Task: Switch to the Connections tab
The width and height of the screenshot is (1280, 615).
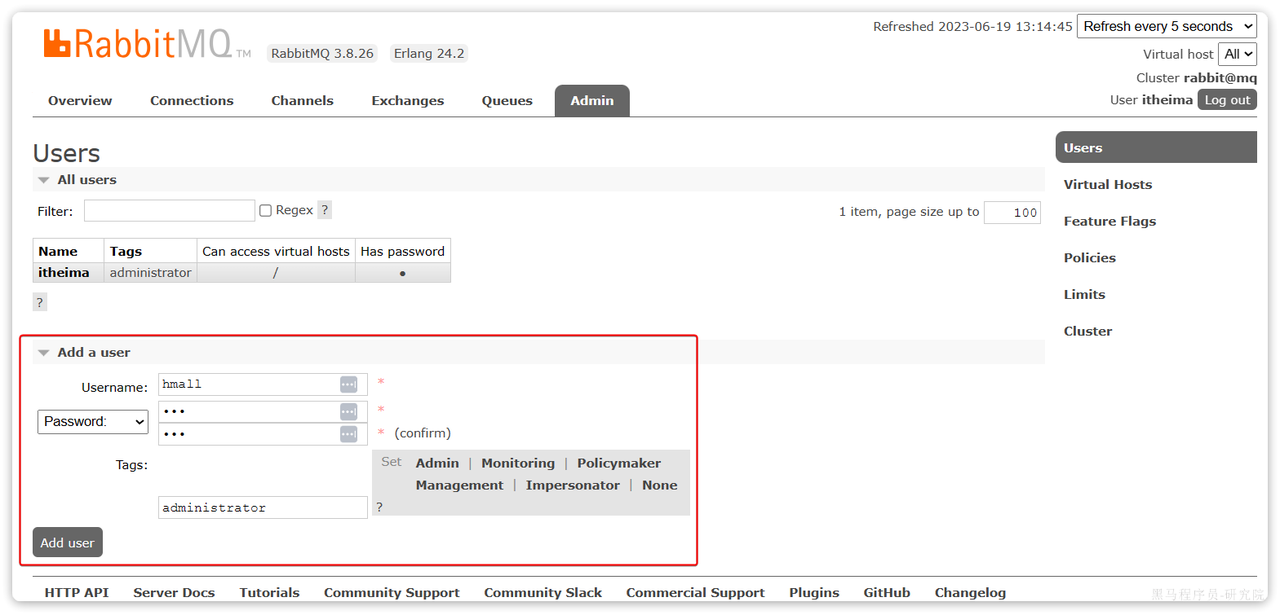Action: (192, 101)
